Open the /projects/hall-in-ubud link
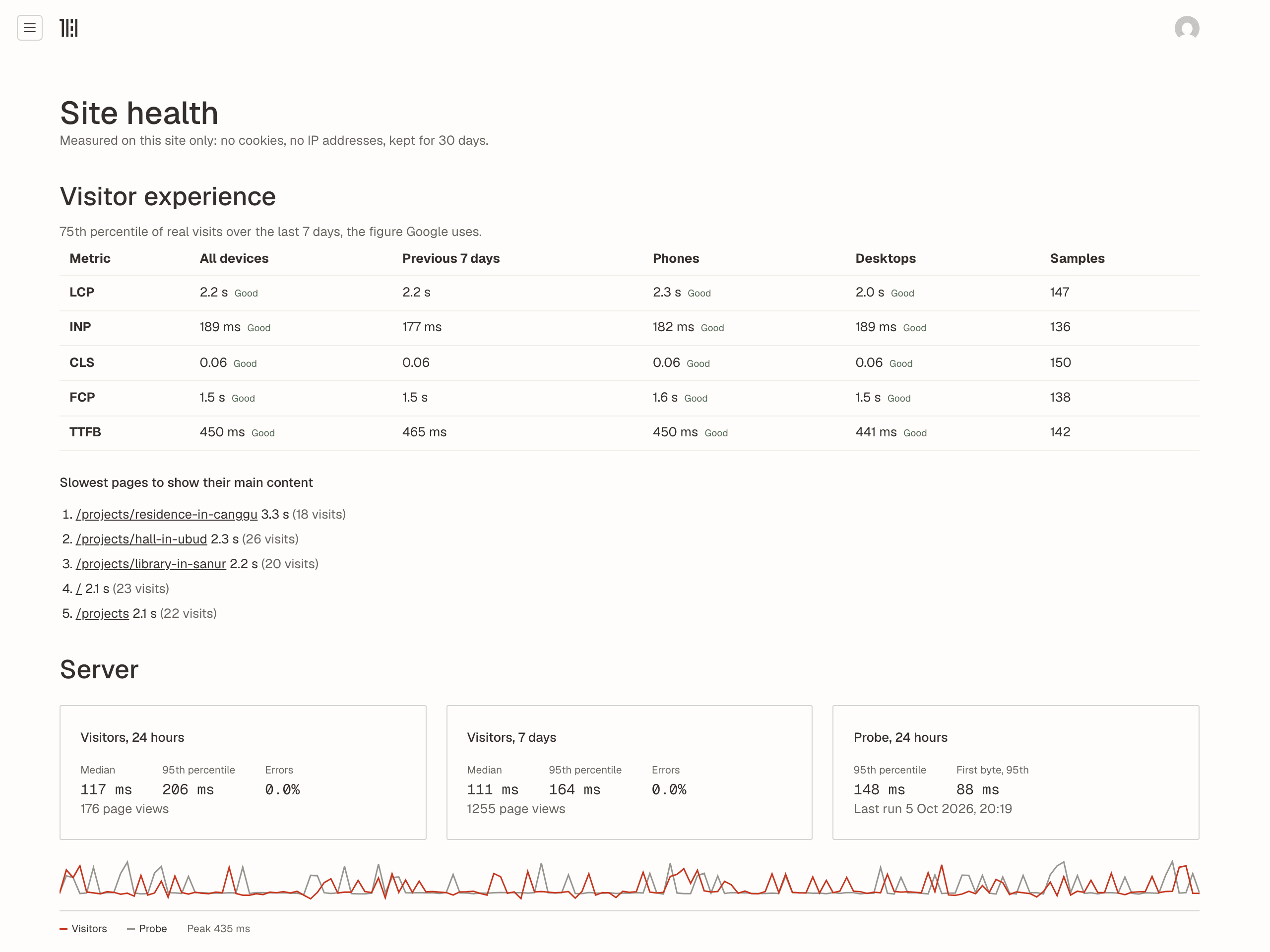Viewport: 1270px width, 952px height. pos(141,539)
